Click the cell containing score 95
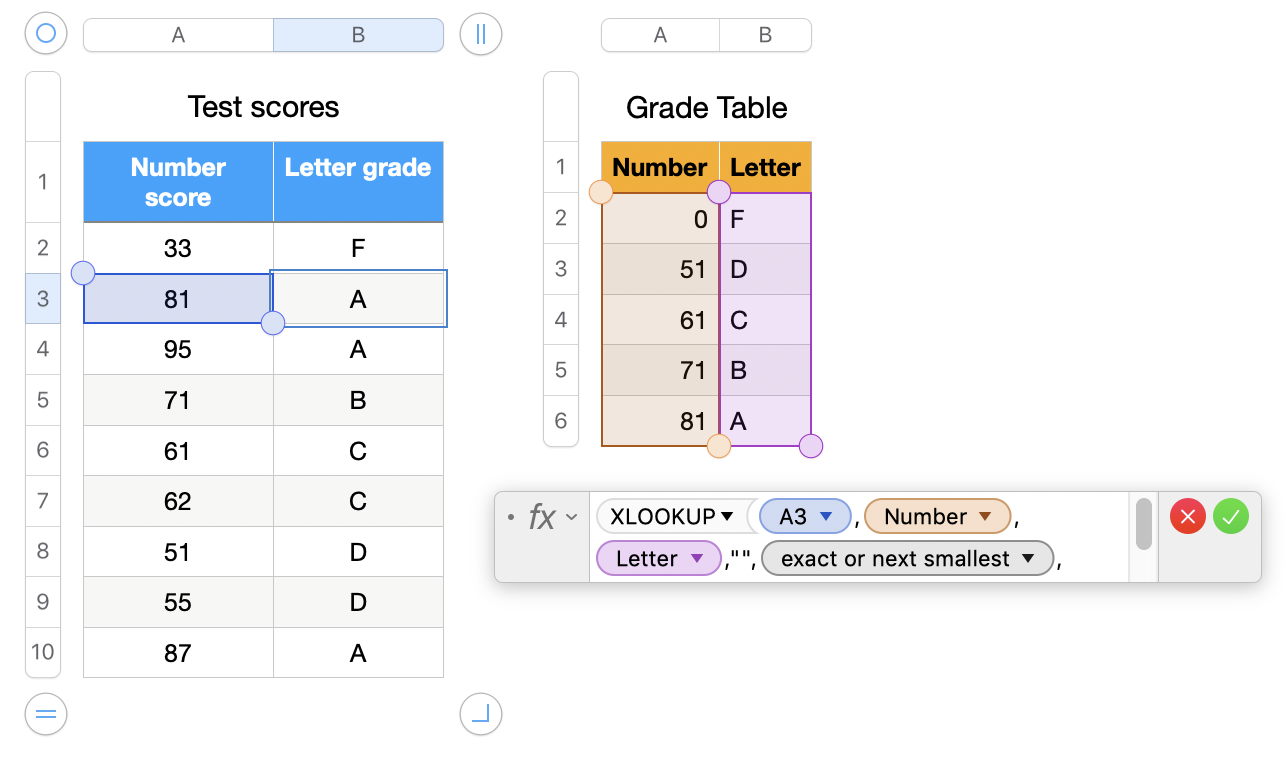 178,349
